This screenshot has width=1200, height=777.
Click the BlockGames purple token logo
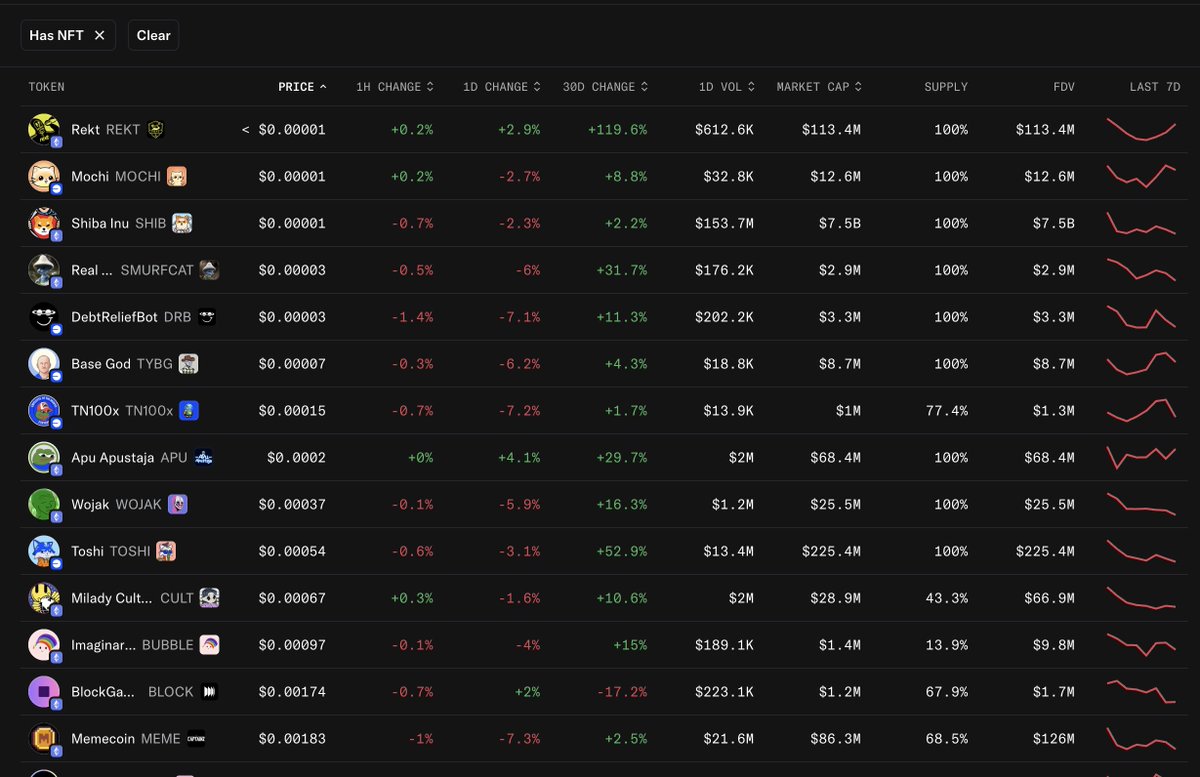point(44,692)
